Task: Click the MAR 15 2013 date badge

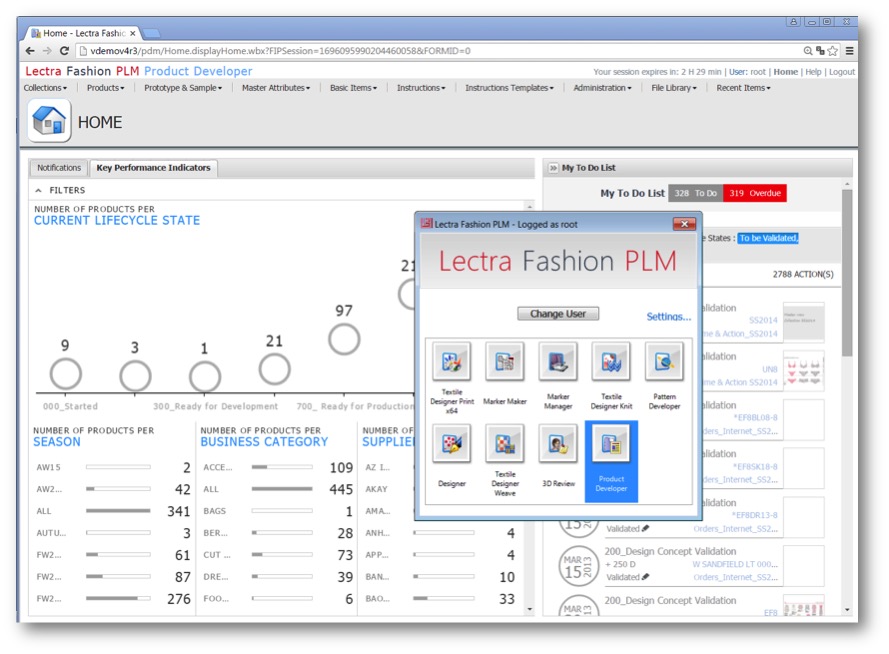Action: 578,565
